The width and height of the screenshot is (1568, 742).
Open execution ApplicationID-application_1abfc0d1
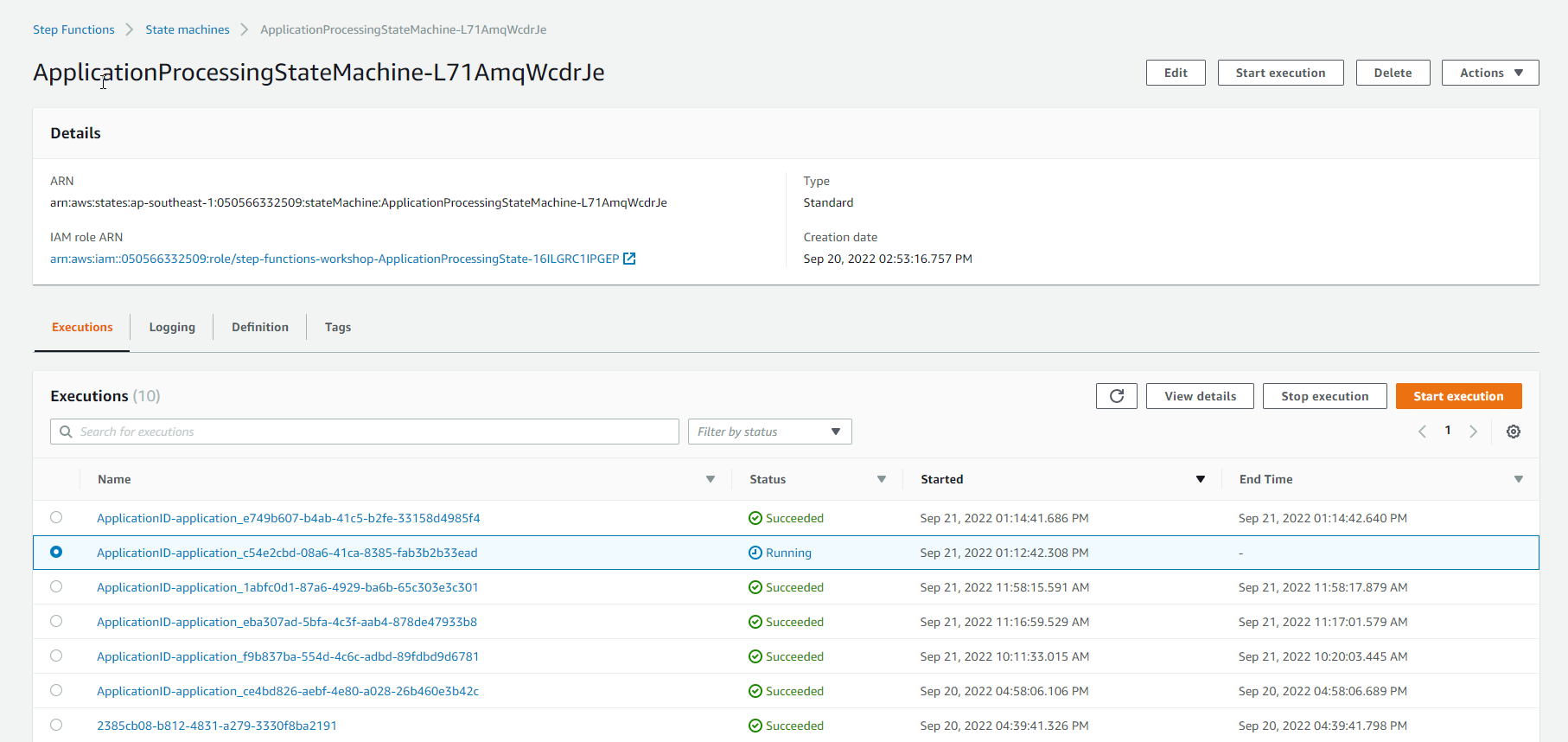pos(287,587)
